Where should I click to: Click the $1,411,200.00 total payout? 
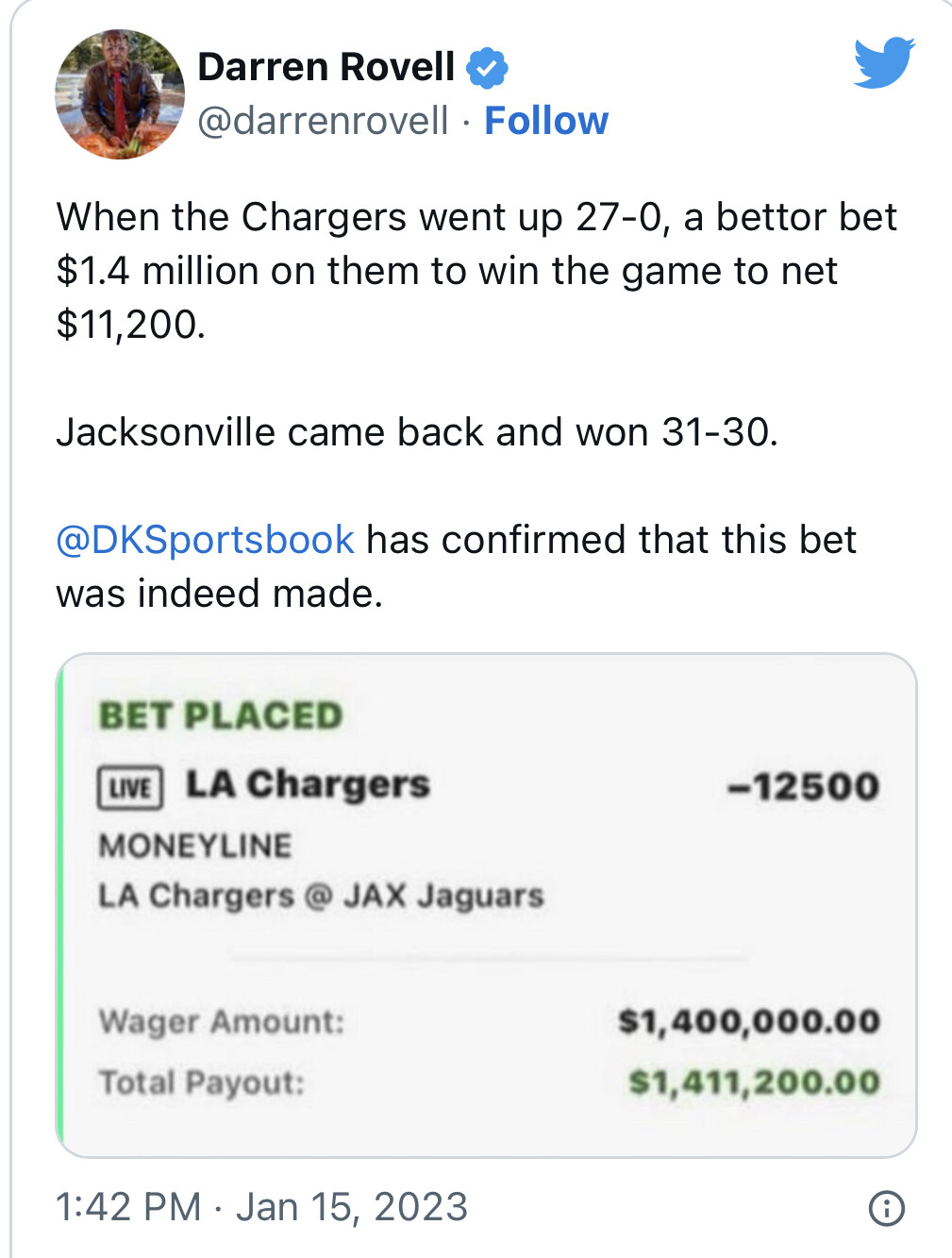[754, 1082]
